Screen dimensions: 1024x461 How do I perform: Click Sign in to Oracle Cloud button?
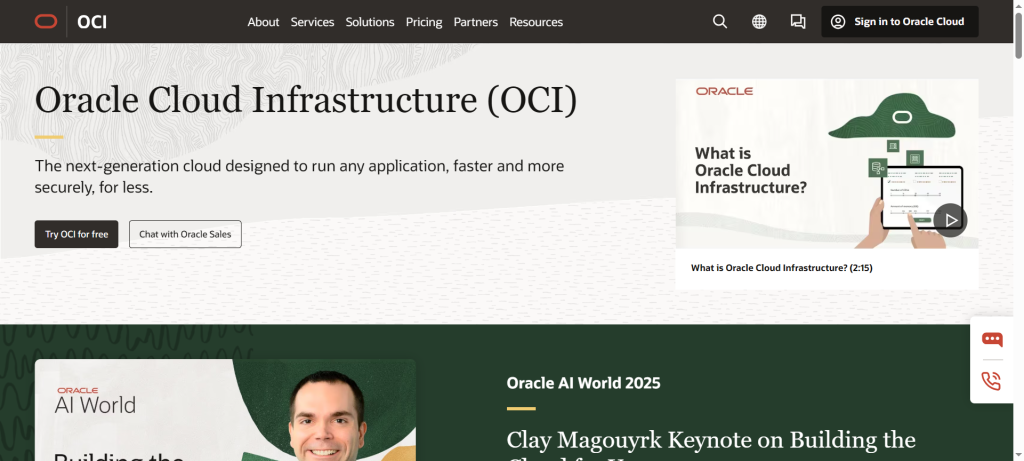pos(900,22)
